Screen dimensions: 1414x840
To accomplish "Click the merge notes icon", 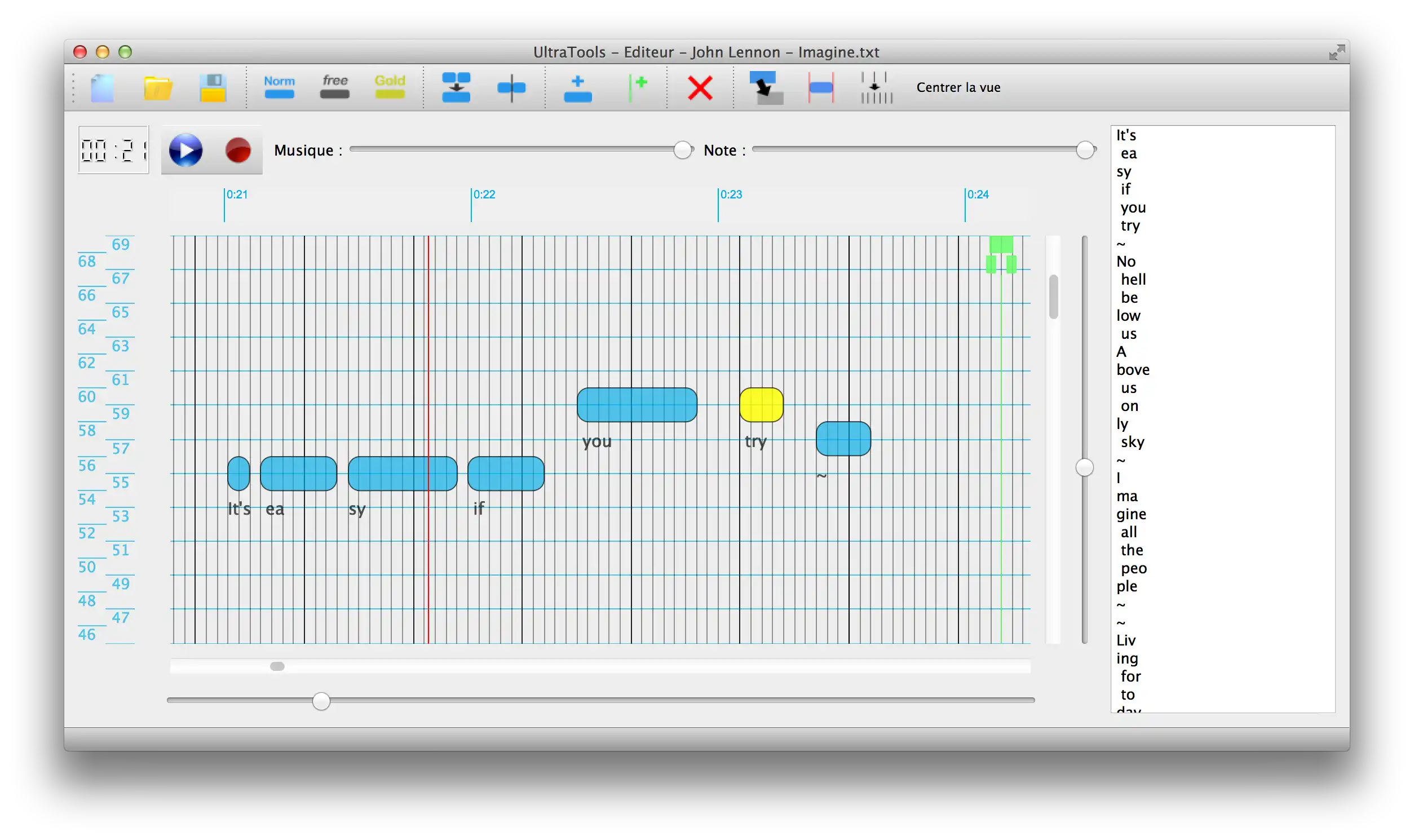I will 456,87.
